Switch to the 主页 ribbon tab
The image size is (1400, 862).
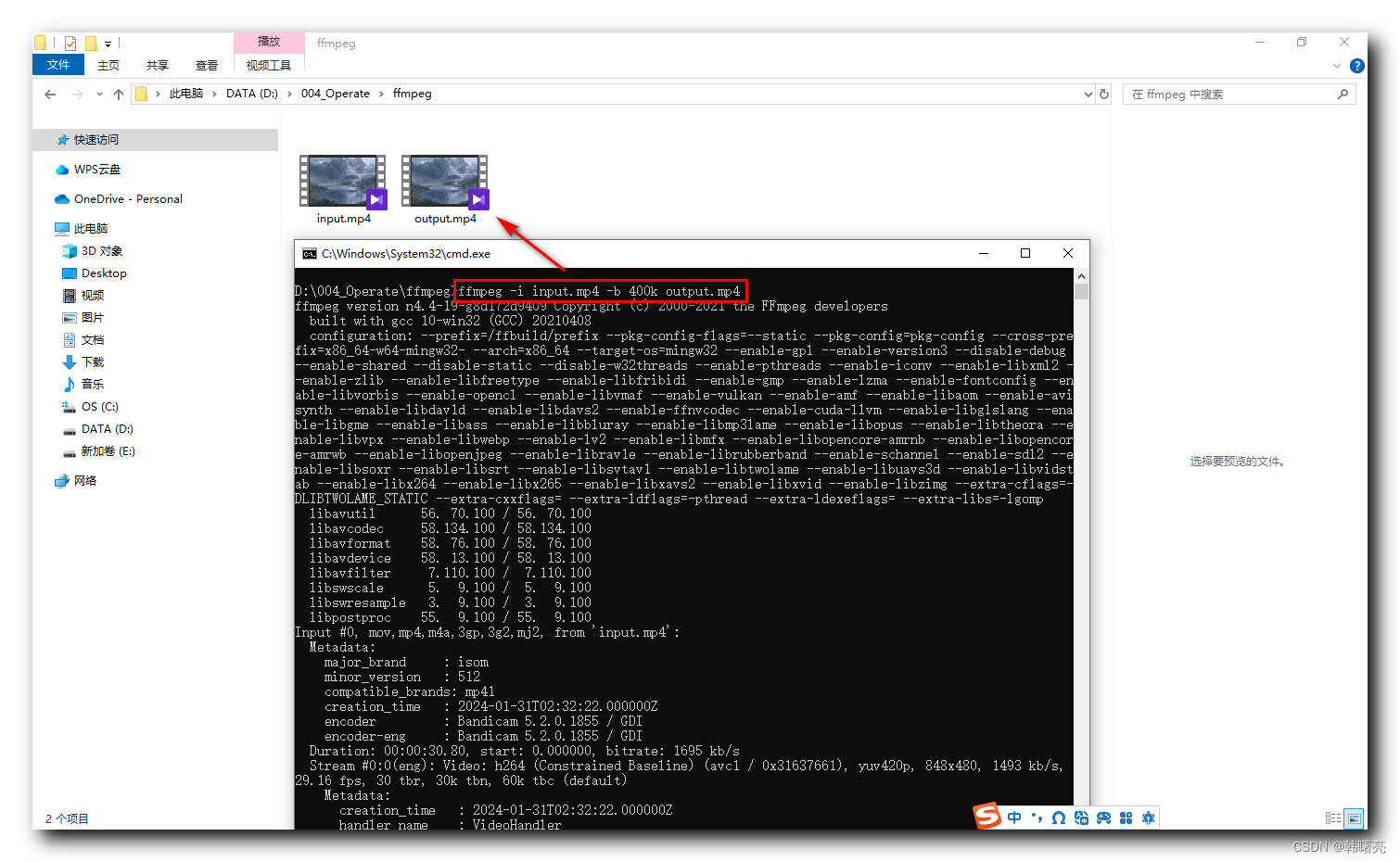coord(108,65)
